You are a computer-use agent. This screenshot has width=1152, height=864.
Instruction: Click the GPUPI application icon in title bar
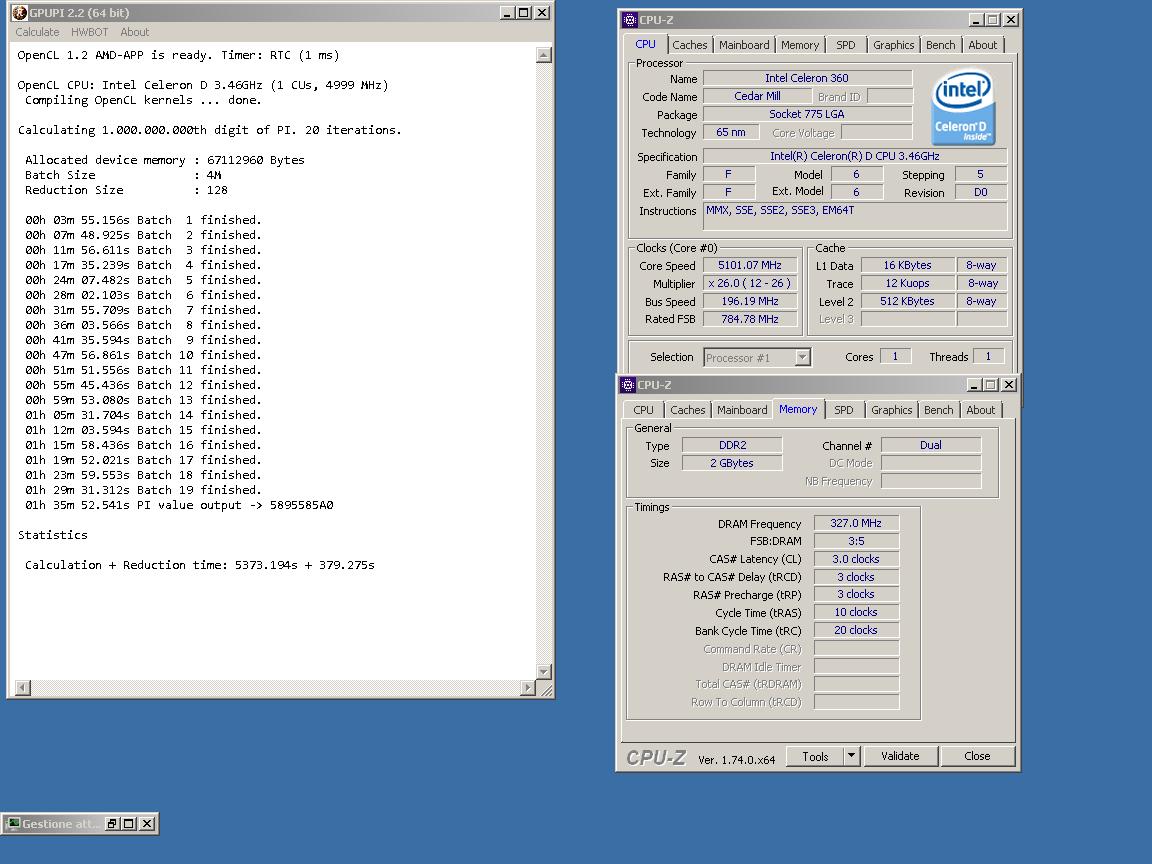pyautogui.click(x=20, y=12)
